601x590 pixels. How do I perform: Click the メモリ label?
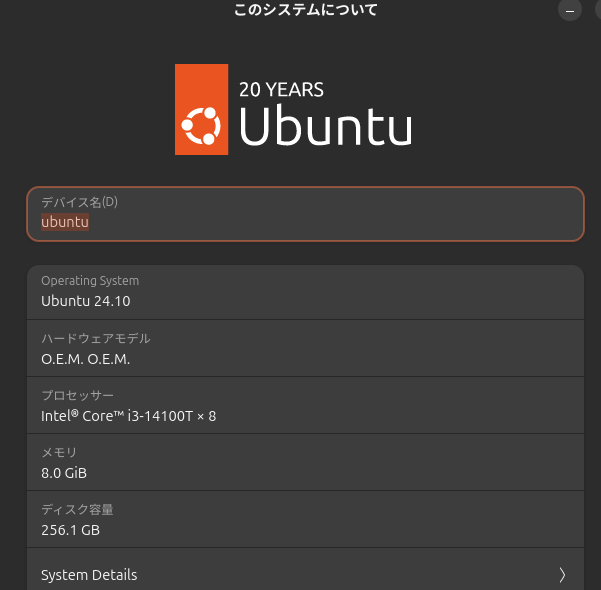(59, 452)
